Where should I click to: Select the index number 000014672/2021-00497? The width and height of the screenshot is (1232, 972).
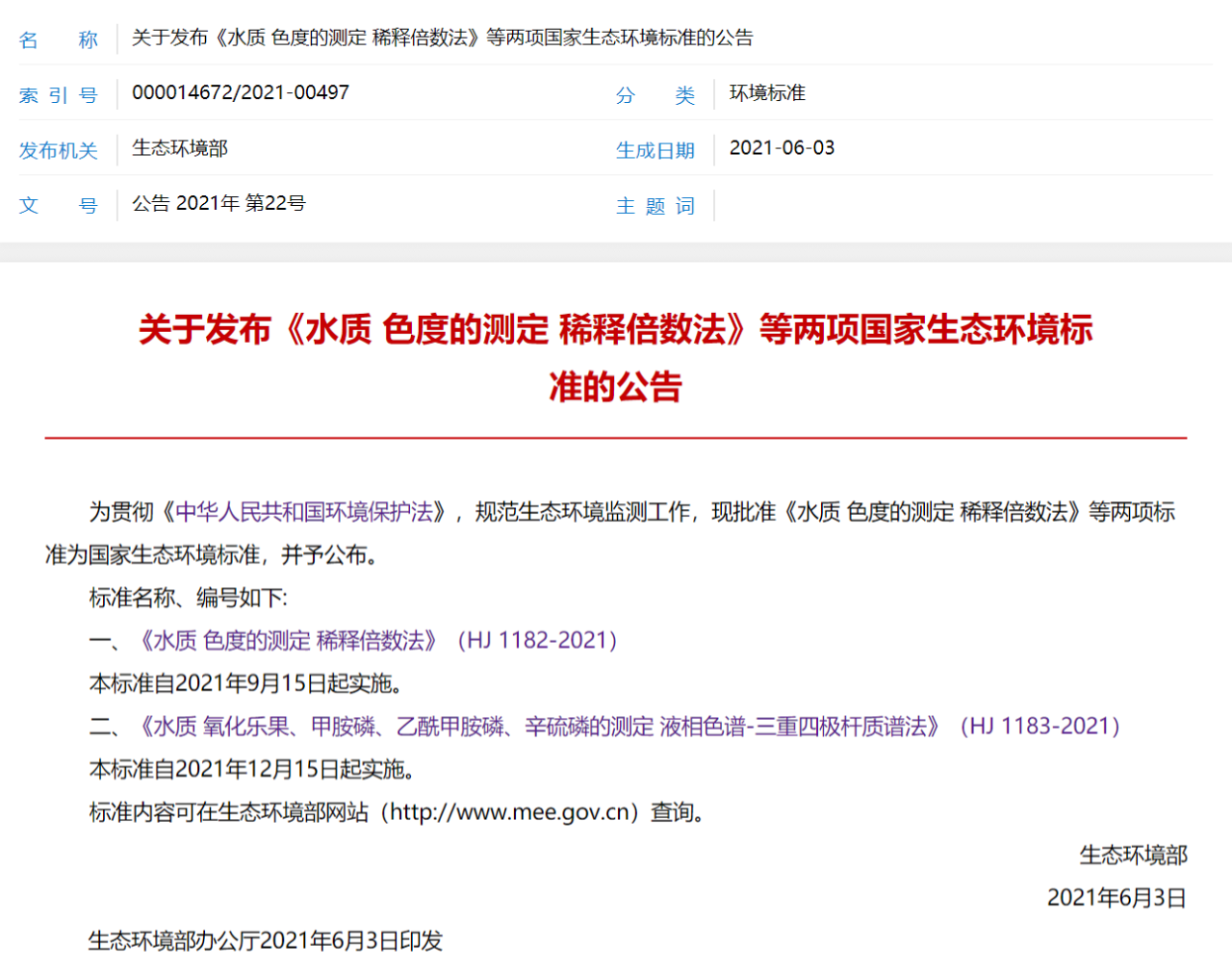(243, 92)
